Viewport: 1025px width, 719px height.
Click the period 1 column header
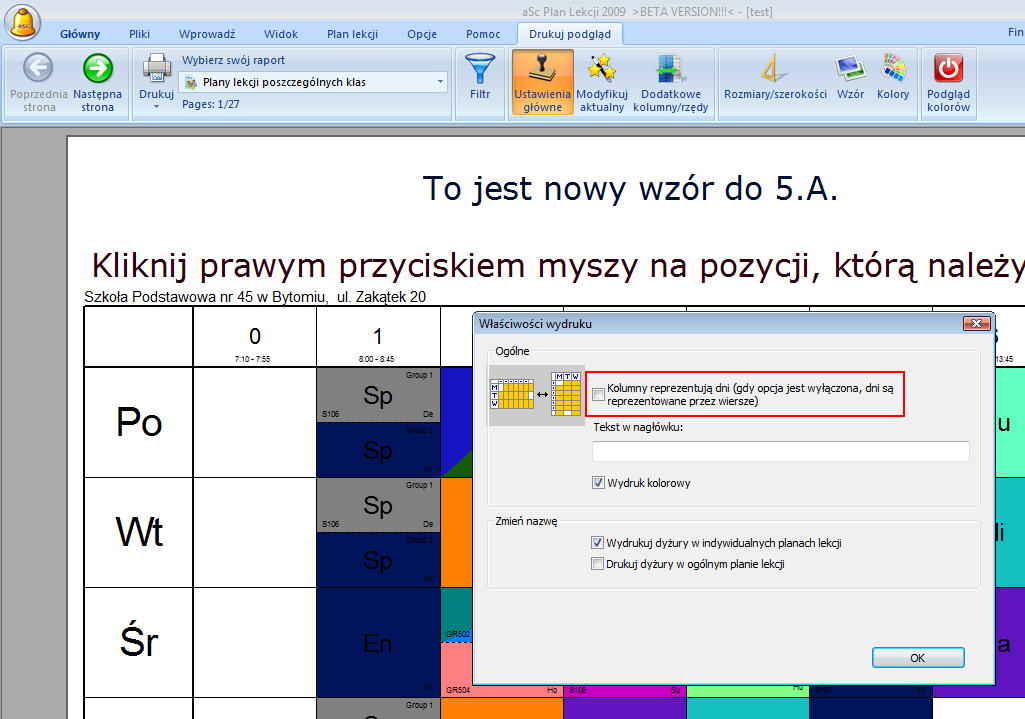(x=378, y=337)
